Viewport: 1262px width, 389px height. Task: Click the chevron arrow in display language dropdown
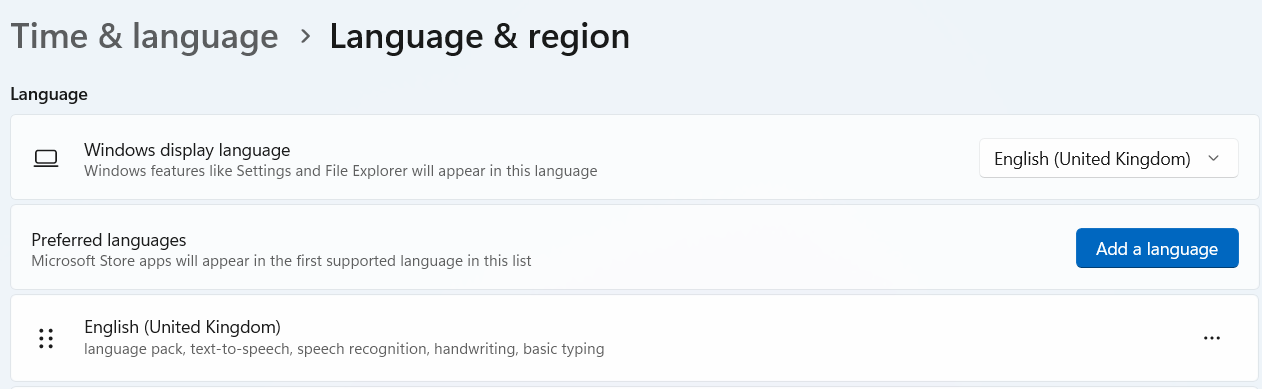[1213, 158]
